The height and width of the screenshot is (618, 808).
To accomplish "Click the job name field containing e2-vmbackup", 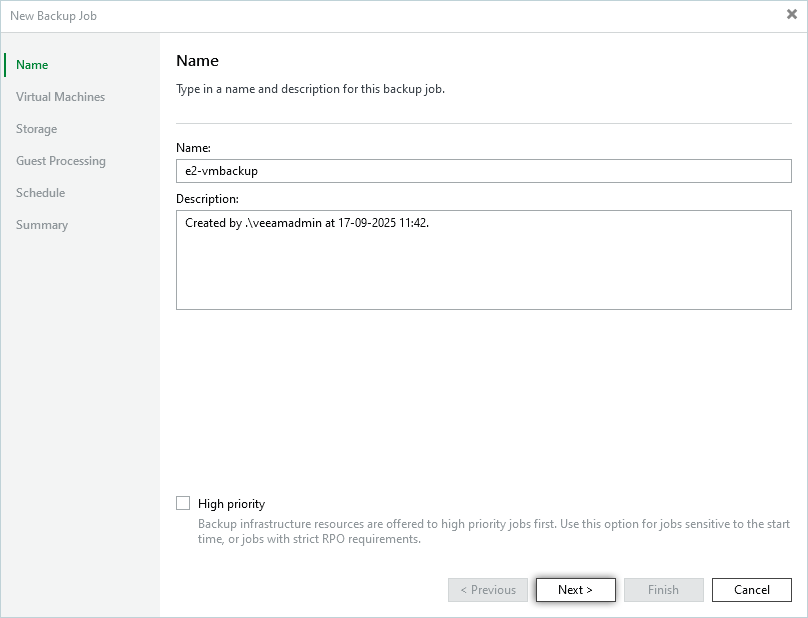I will click(x=483, y=171).
